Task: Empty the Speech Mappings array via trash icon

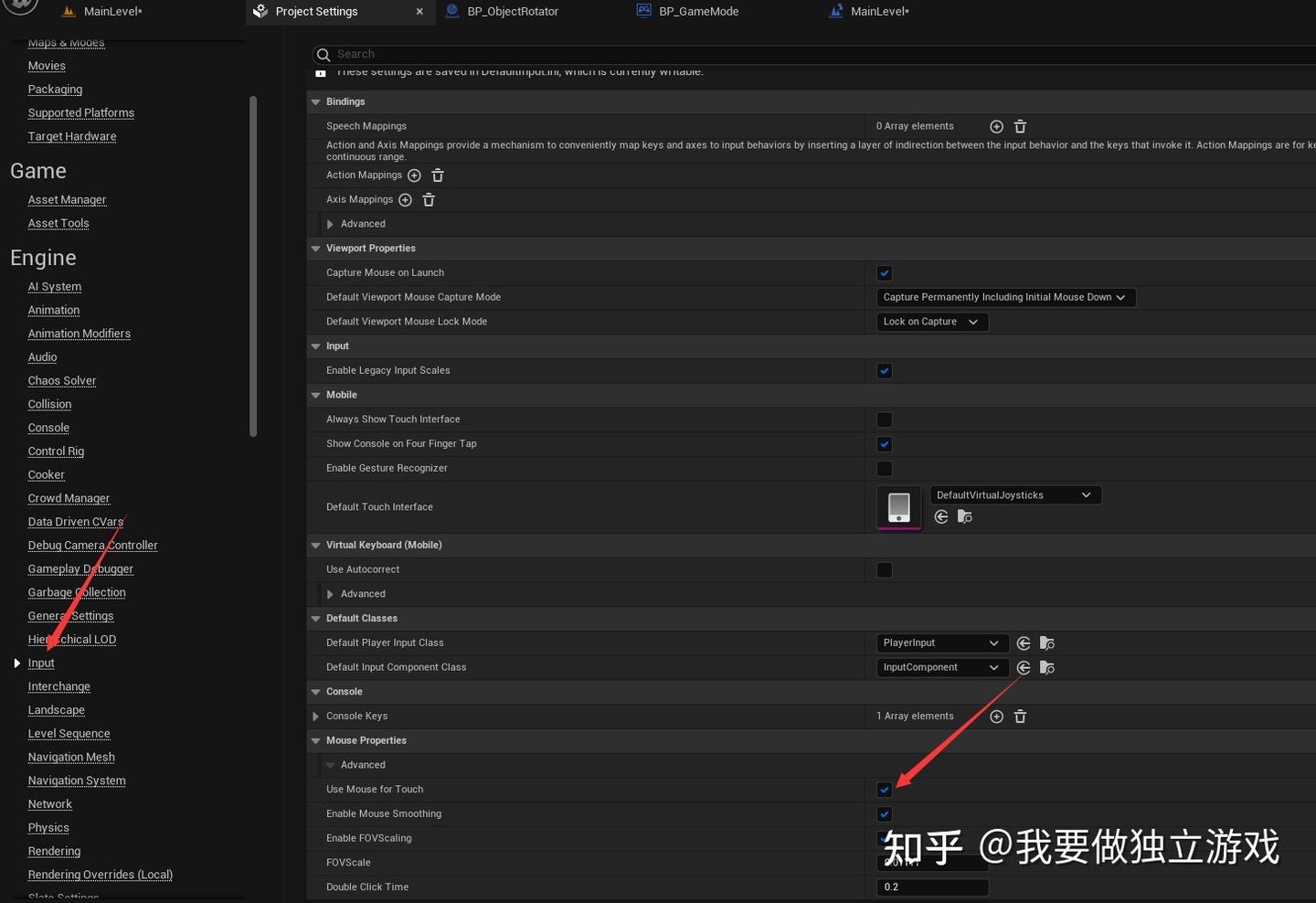Action: click(1020, 126)
